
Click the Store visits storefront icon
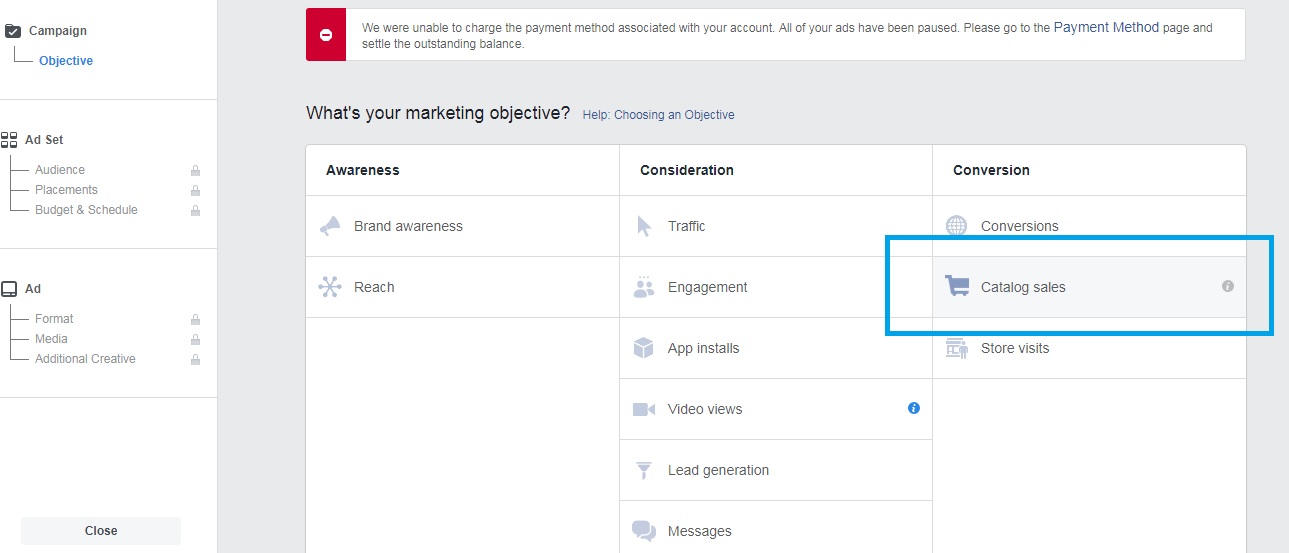[x=957, y=348]
